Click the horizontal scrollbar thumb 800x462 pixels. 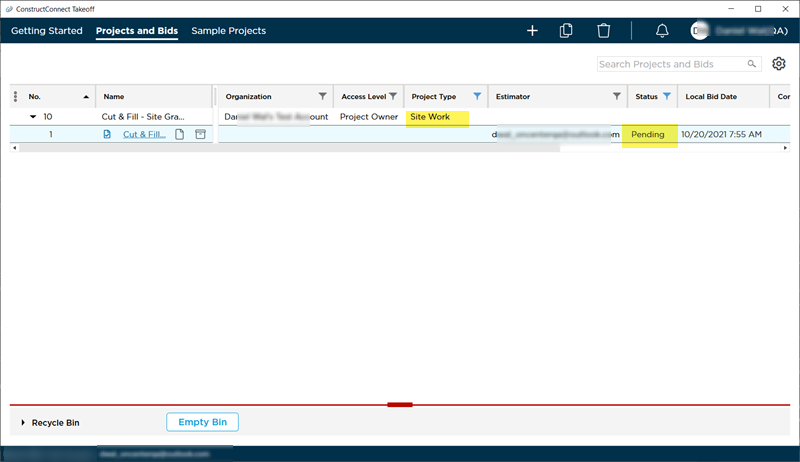pos(290,148)
